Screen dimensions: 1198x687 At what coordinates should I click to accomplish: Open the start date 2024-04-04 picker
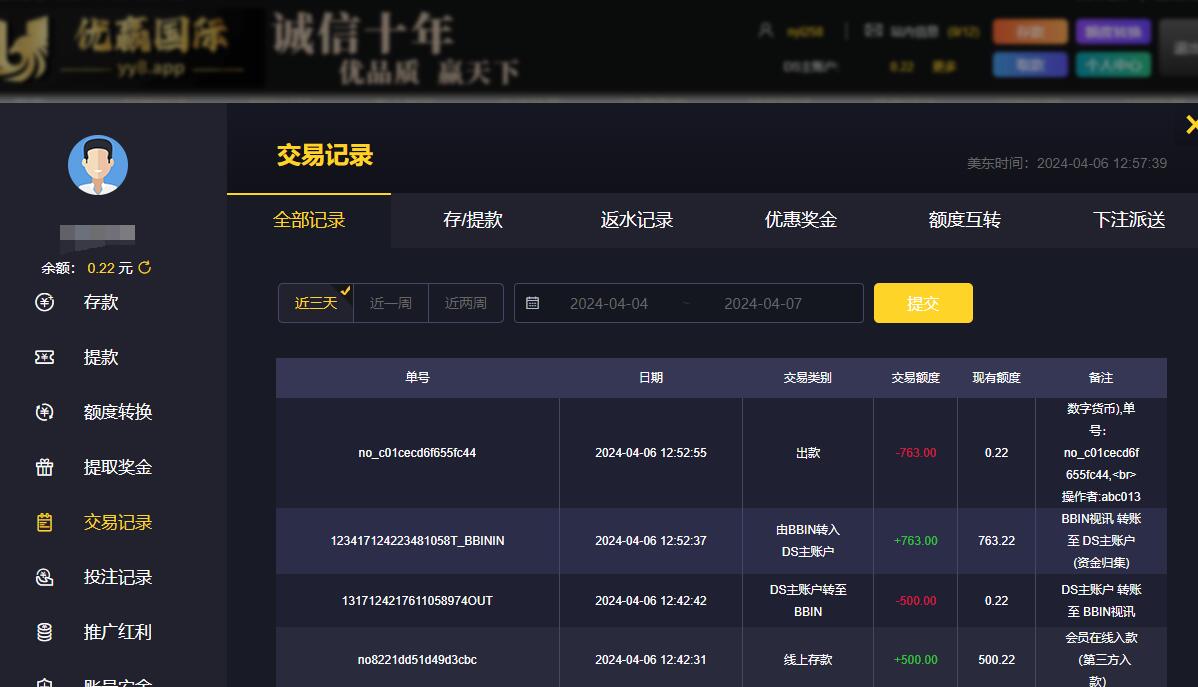click(x=609, y=303)
